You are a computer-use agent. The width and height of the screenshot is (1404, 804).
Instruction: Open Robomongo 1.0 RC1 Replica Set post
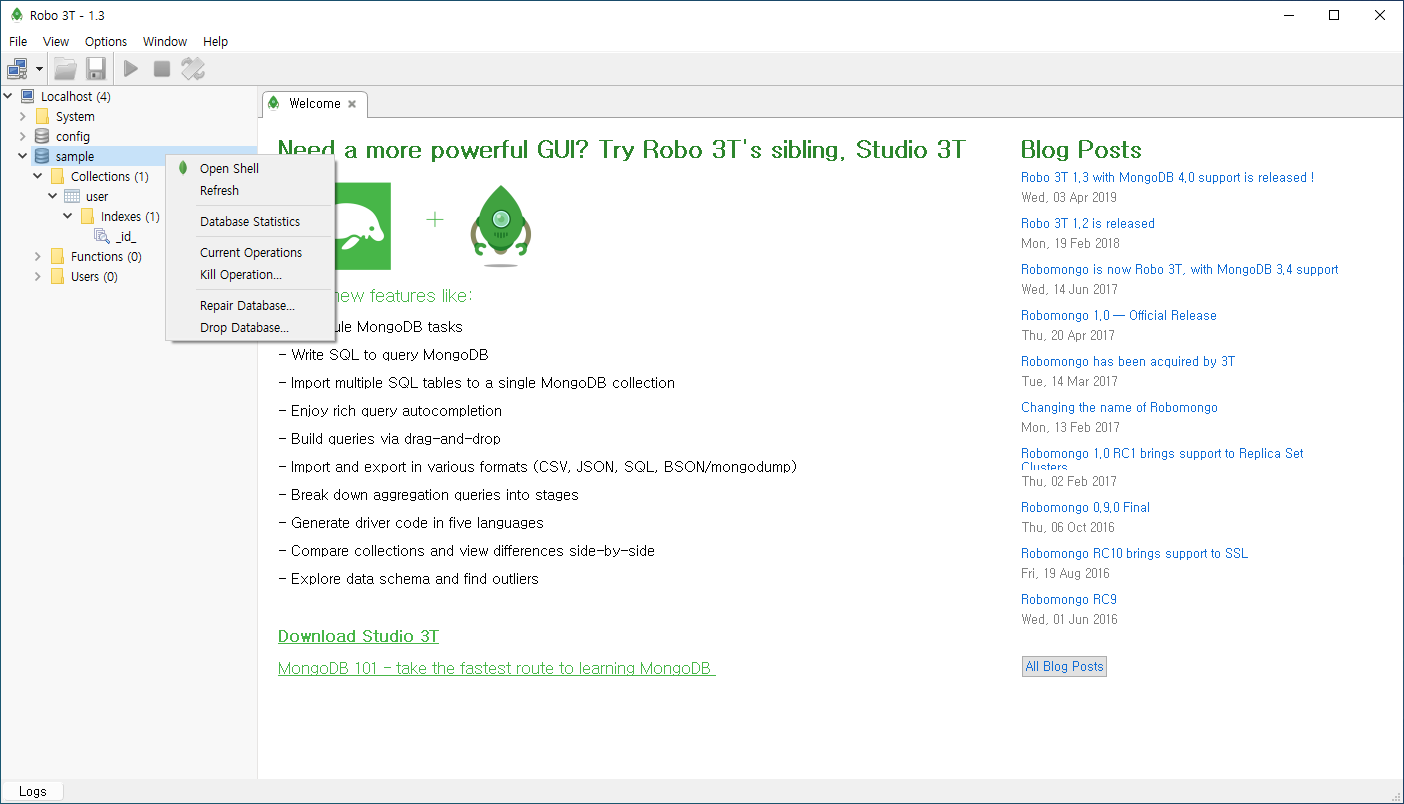(1162, 458)
